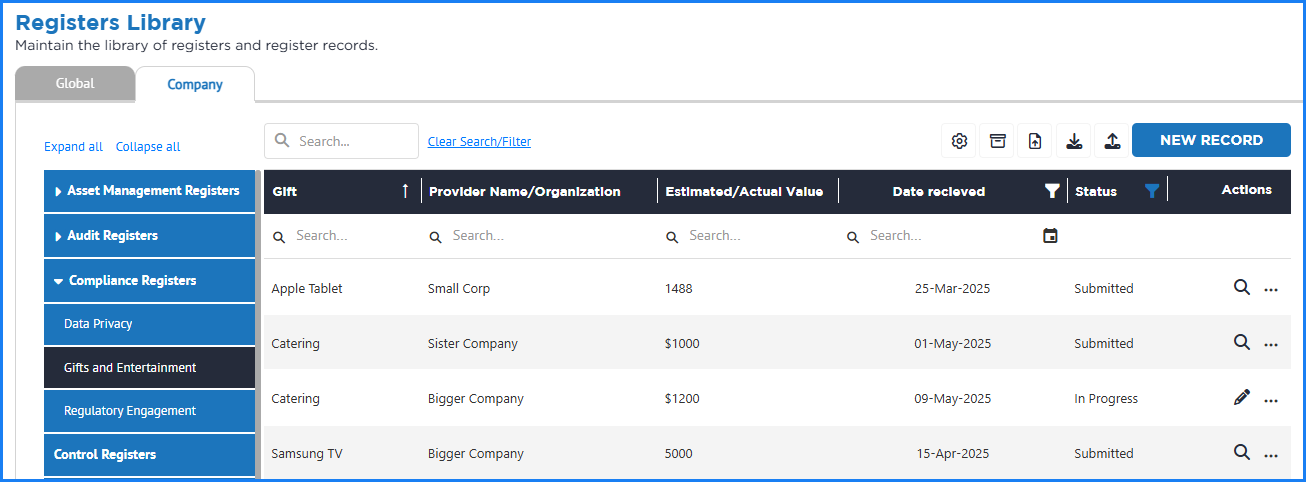The height and width of the screenshot is (482, 1306).
Task: Open the settings gear in toolbar
Action: pyautogui.click(x=959, y=141)
